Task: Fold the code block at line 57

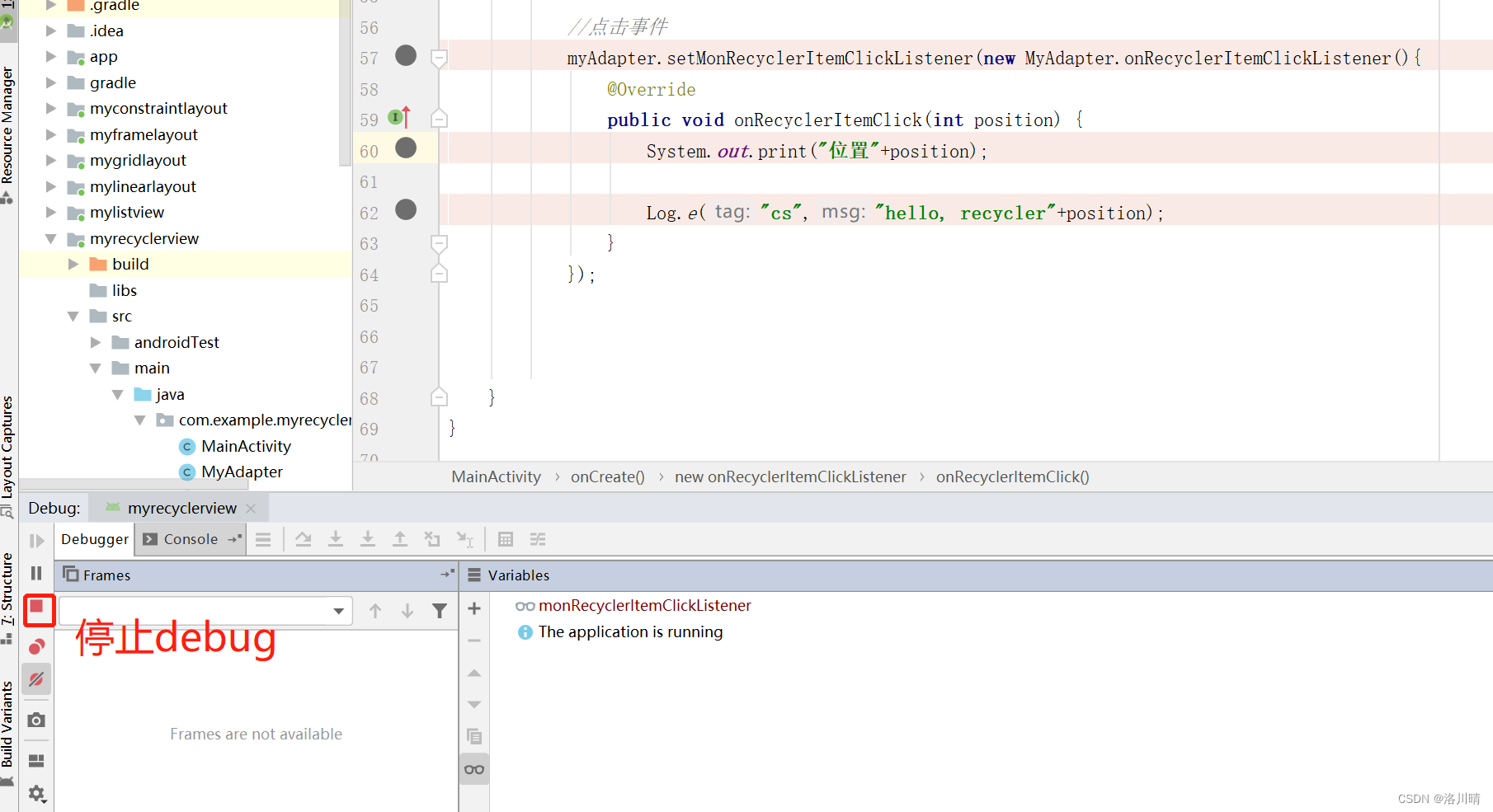Action: [x=440, y=58]
